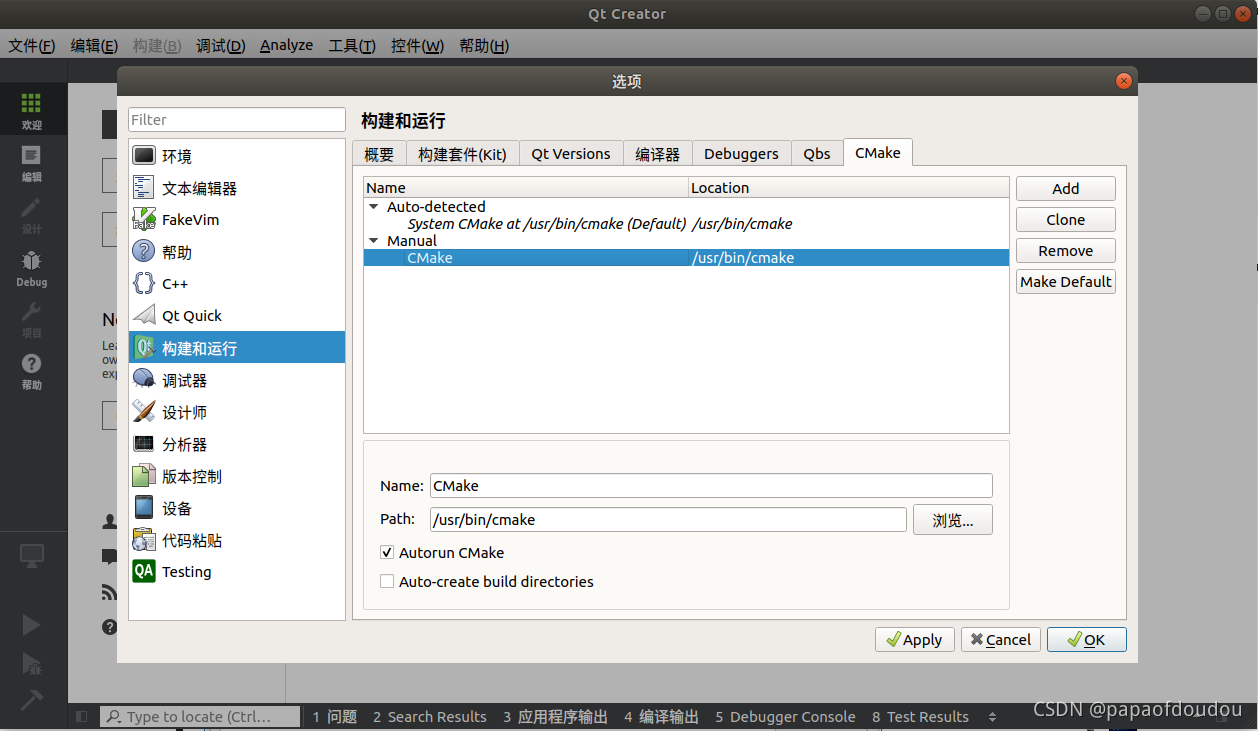The width and height of the screenshot is (1258, 731).
Task: Open the output pane selector arrows
Action: [992, 716]
